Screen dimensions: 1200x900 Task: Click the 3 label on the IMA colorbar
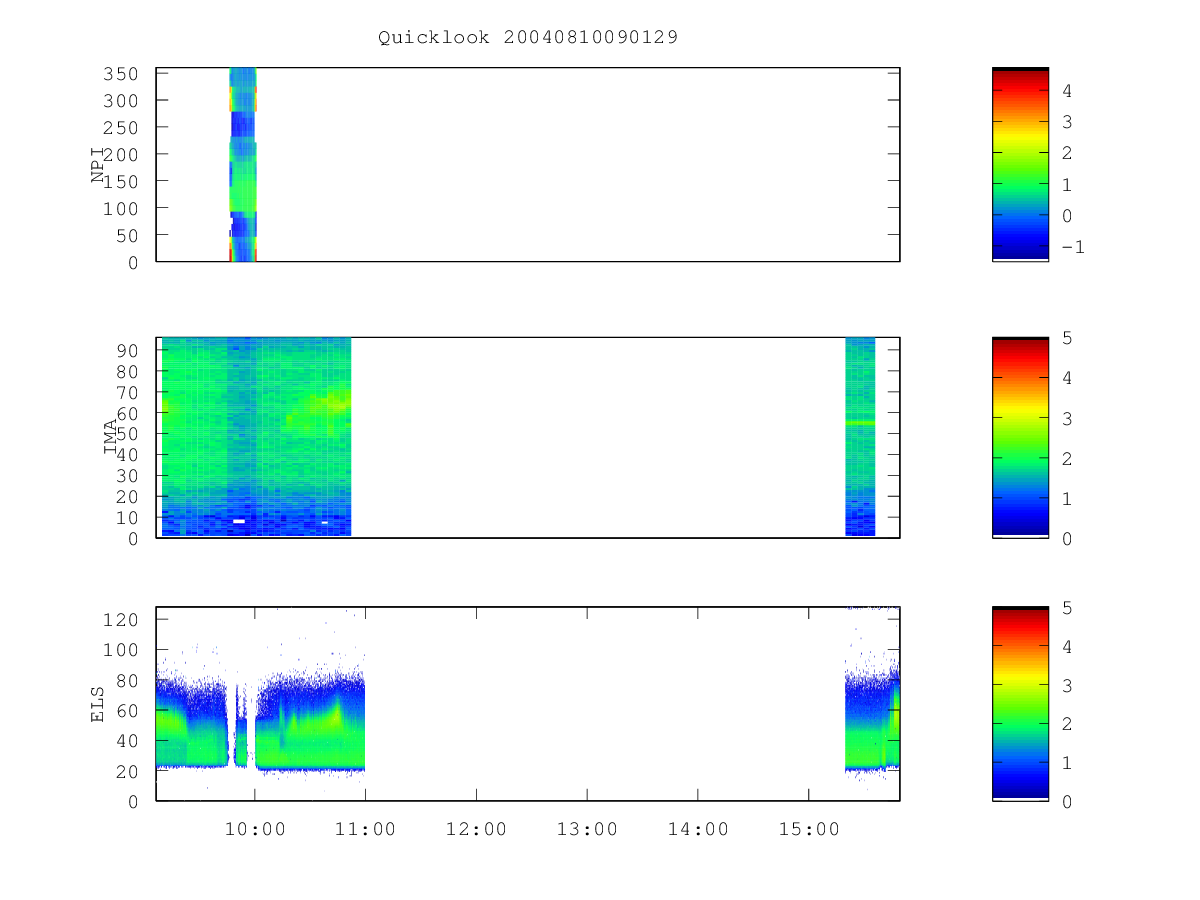coord(1067,418)
